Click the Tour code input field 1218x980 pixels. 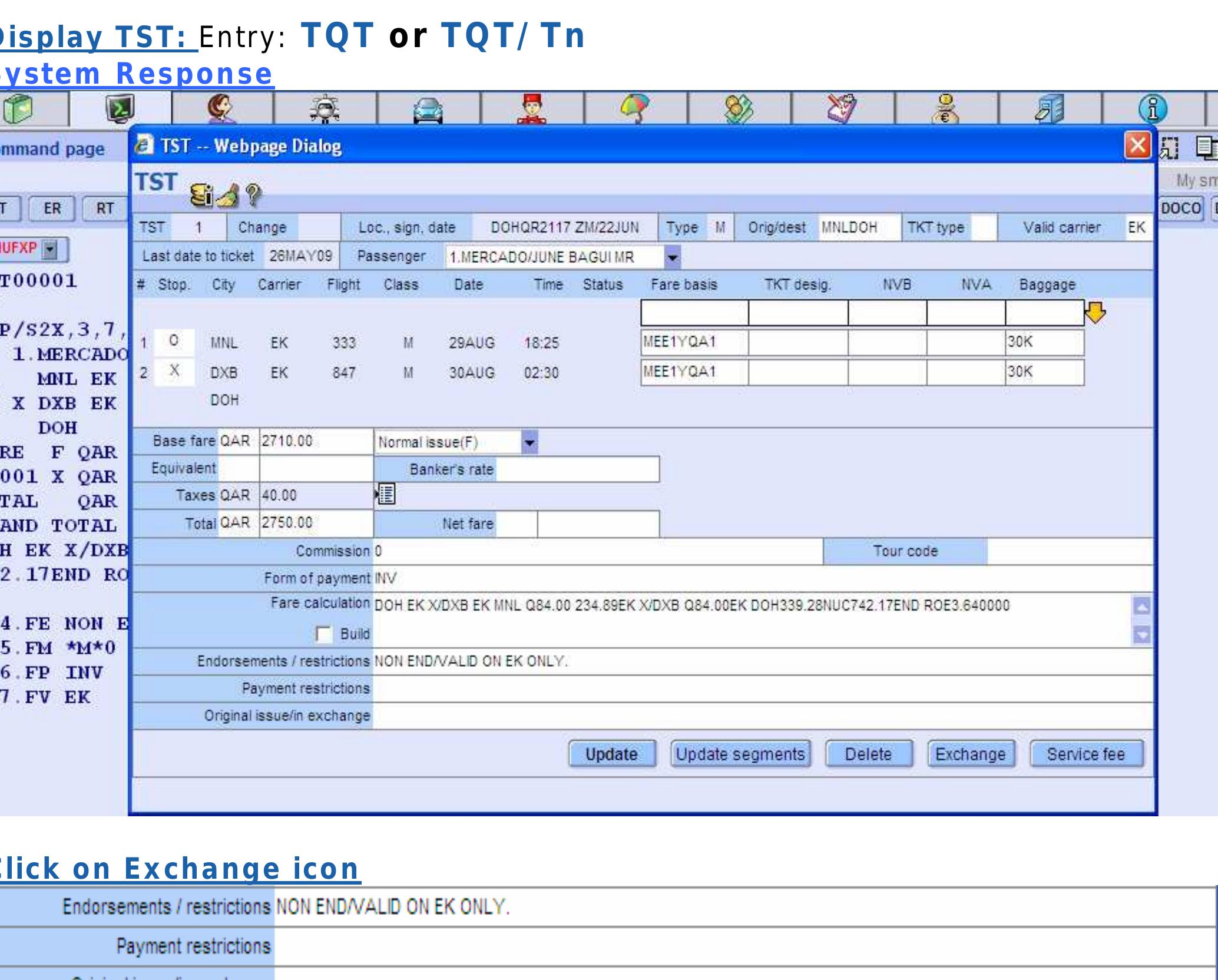(x=1069, y=551)
